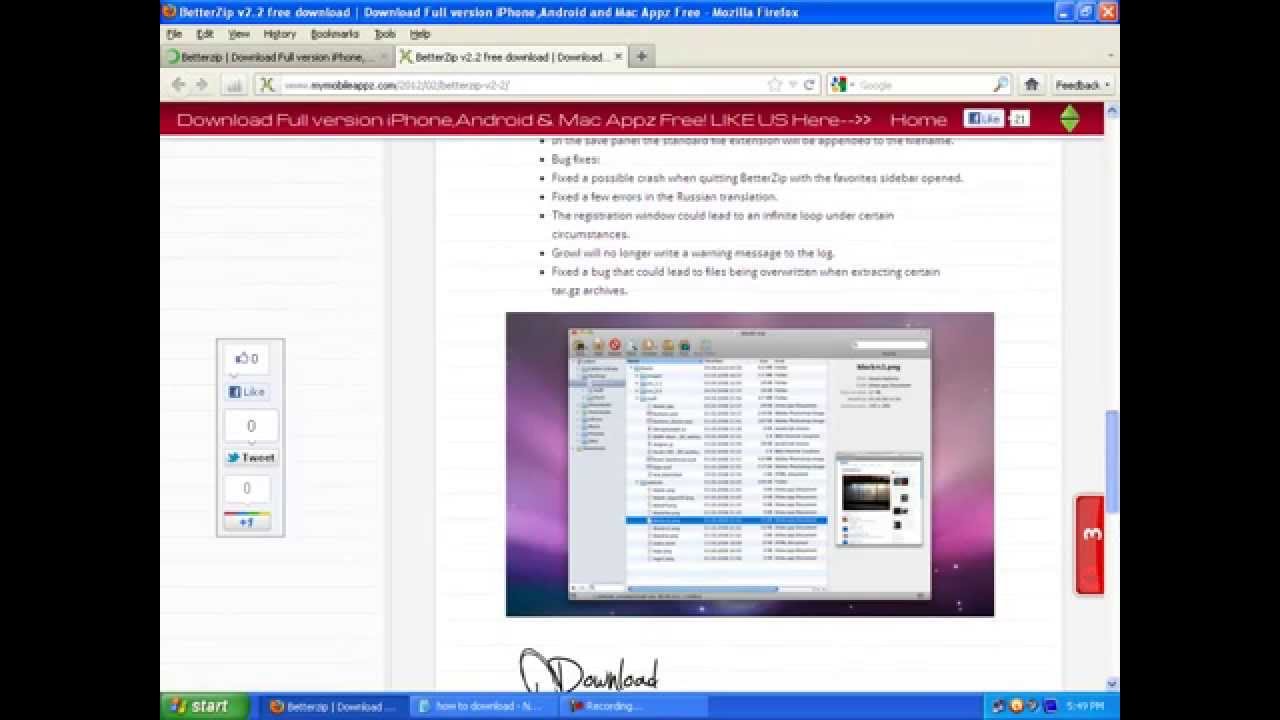
Task: Open the Recording taskbar item
Action: coord(633,706)
